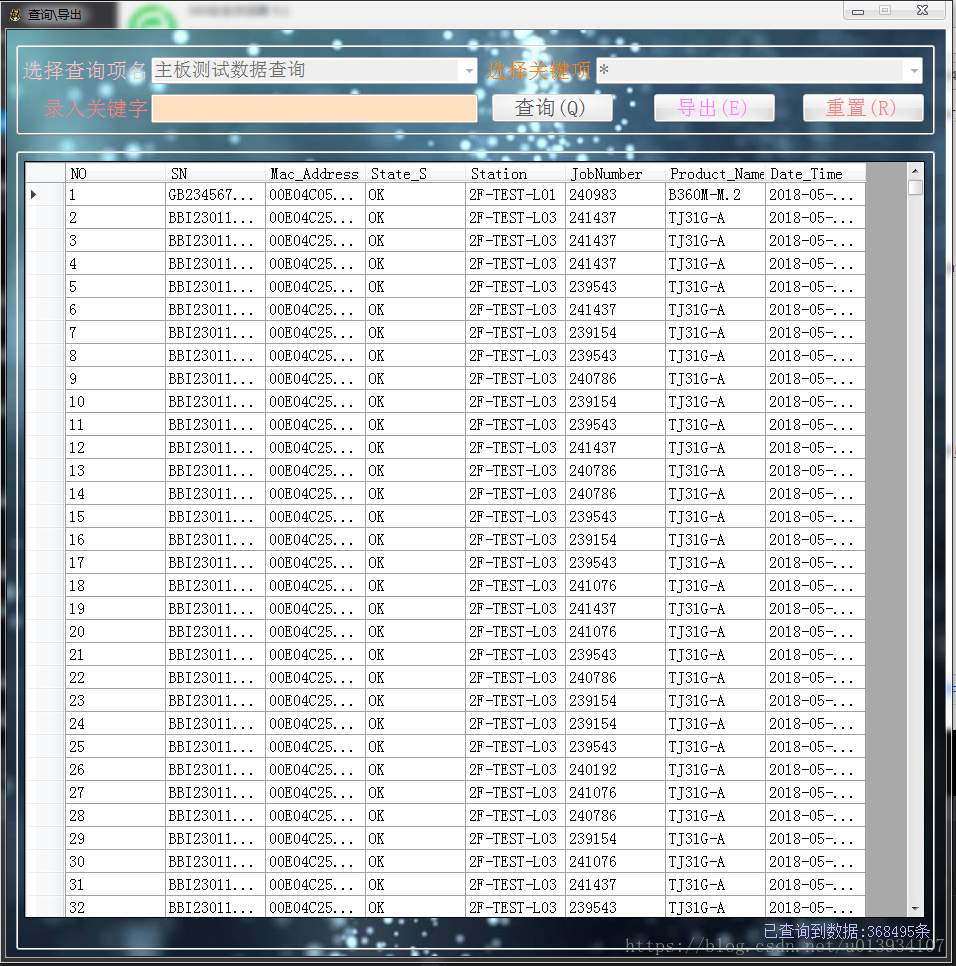This screenshot has width=956, height=966.
Task: Click status text 已查询到数据:368495条
Action: coord(846,931)
